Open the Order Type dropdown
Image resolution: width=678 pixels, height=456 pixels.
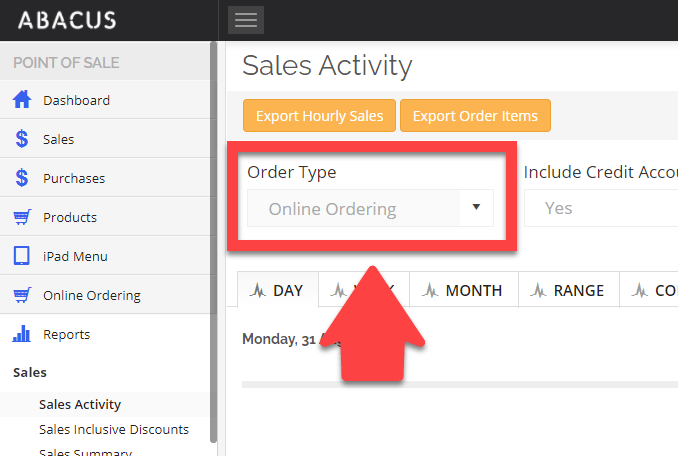coord(360,209)
